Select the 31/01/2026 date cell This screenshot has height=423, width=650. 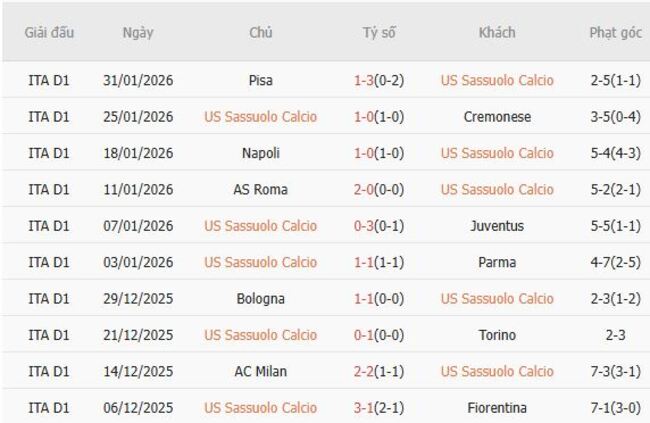click(x=138, y=80)
